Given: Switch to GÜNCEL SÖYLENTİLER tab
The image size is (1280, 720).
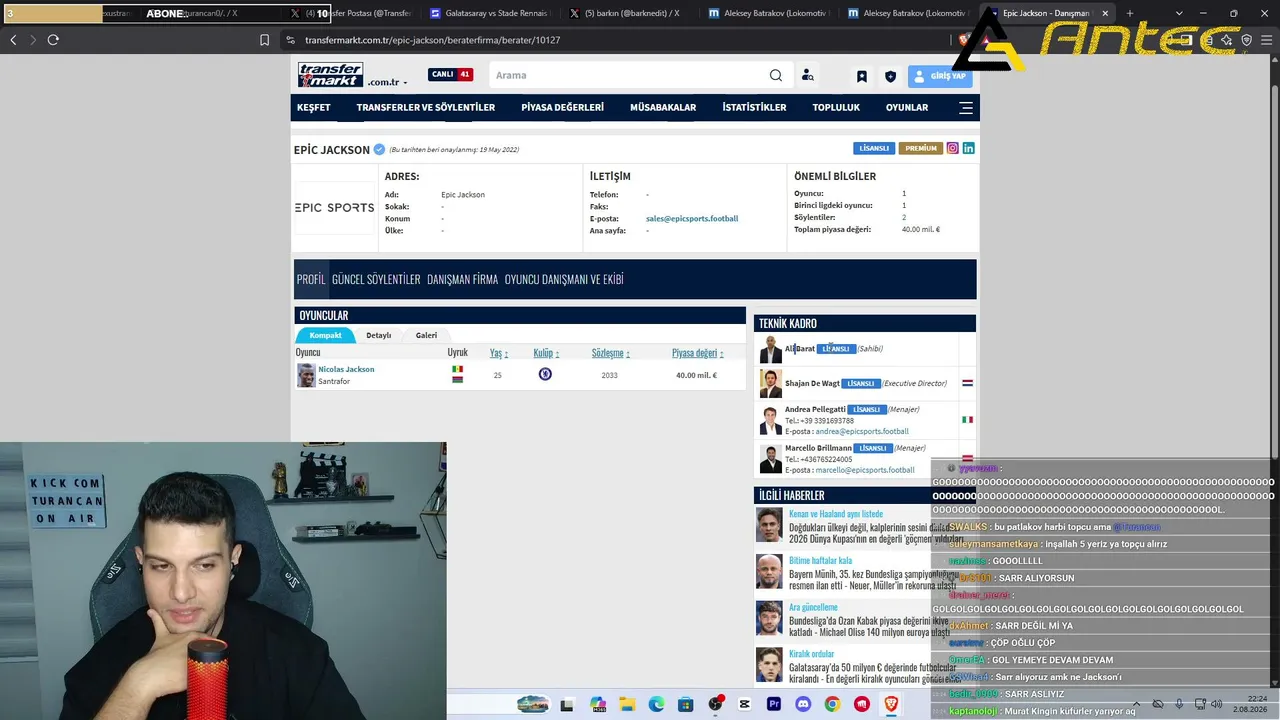Looking at the screenshot, I should click(x=376, y=280).
